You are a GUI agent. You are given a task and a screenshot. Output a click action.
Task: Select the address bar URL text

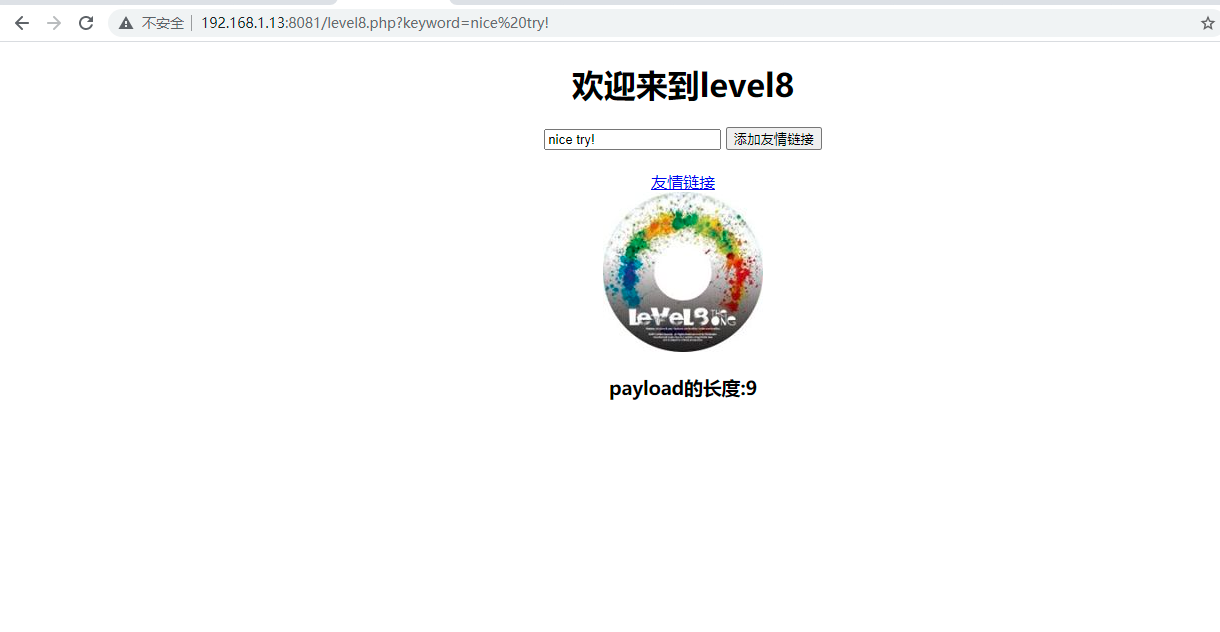(375, 23)
